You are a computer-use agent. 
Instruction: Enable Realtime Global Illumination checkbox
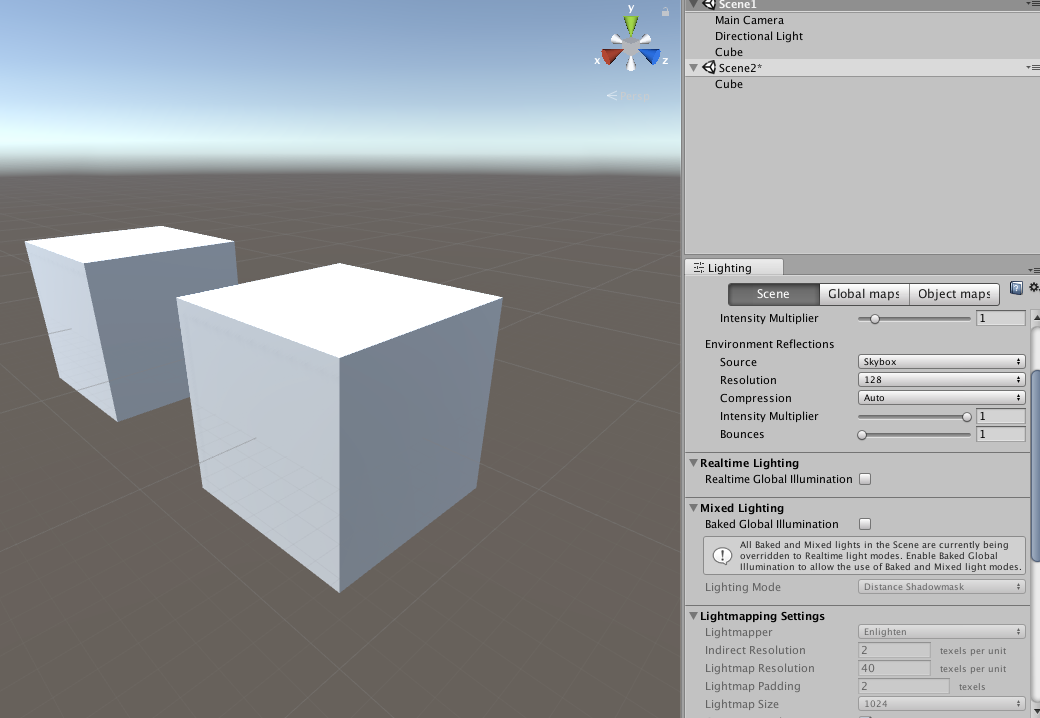pyautogui.click(x=865, y=479)
